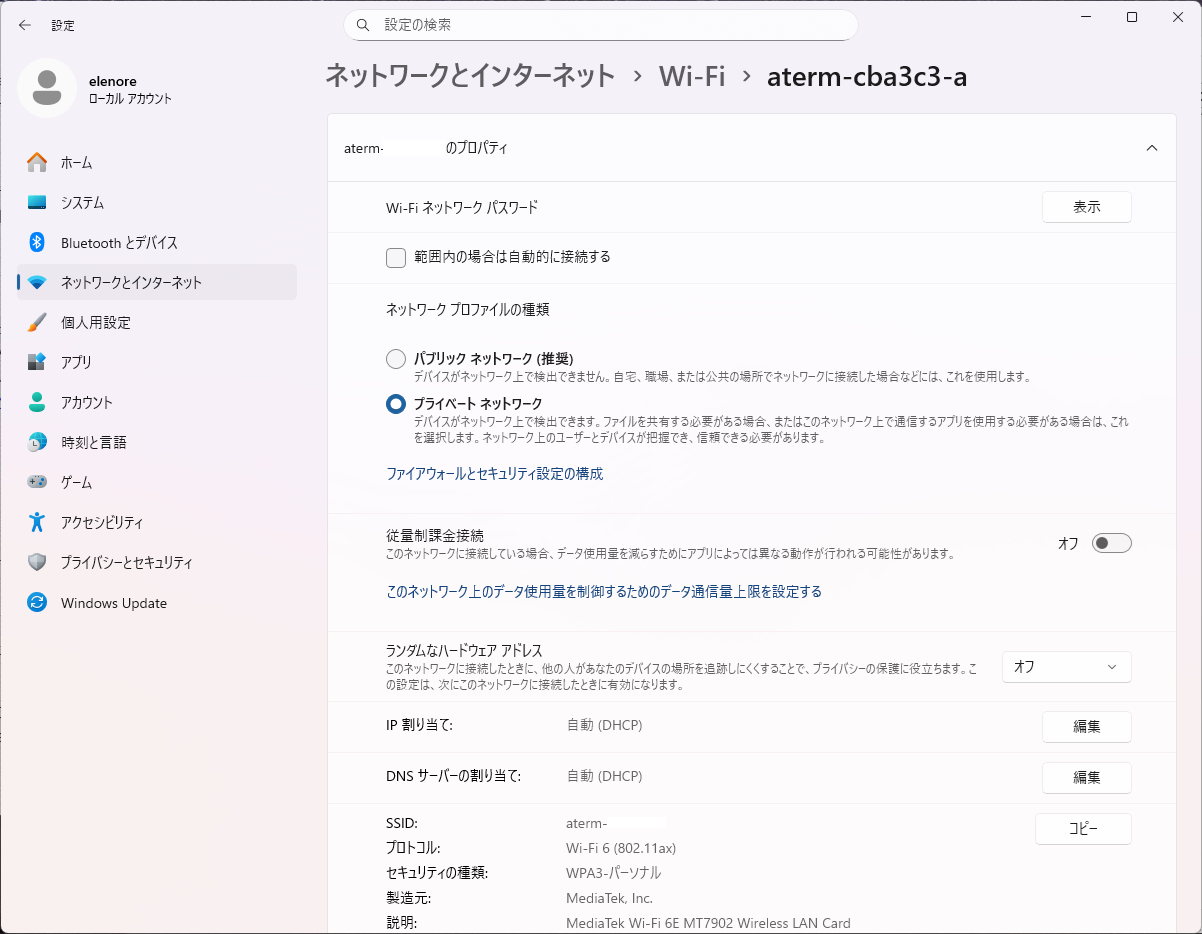Turn on the 従量制課金接続 toggle

coord(1111,543)
